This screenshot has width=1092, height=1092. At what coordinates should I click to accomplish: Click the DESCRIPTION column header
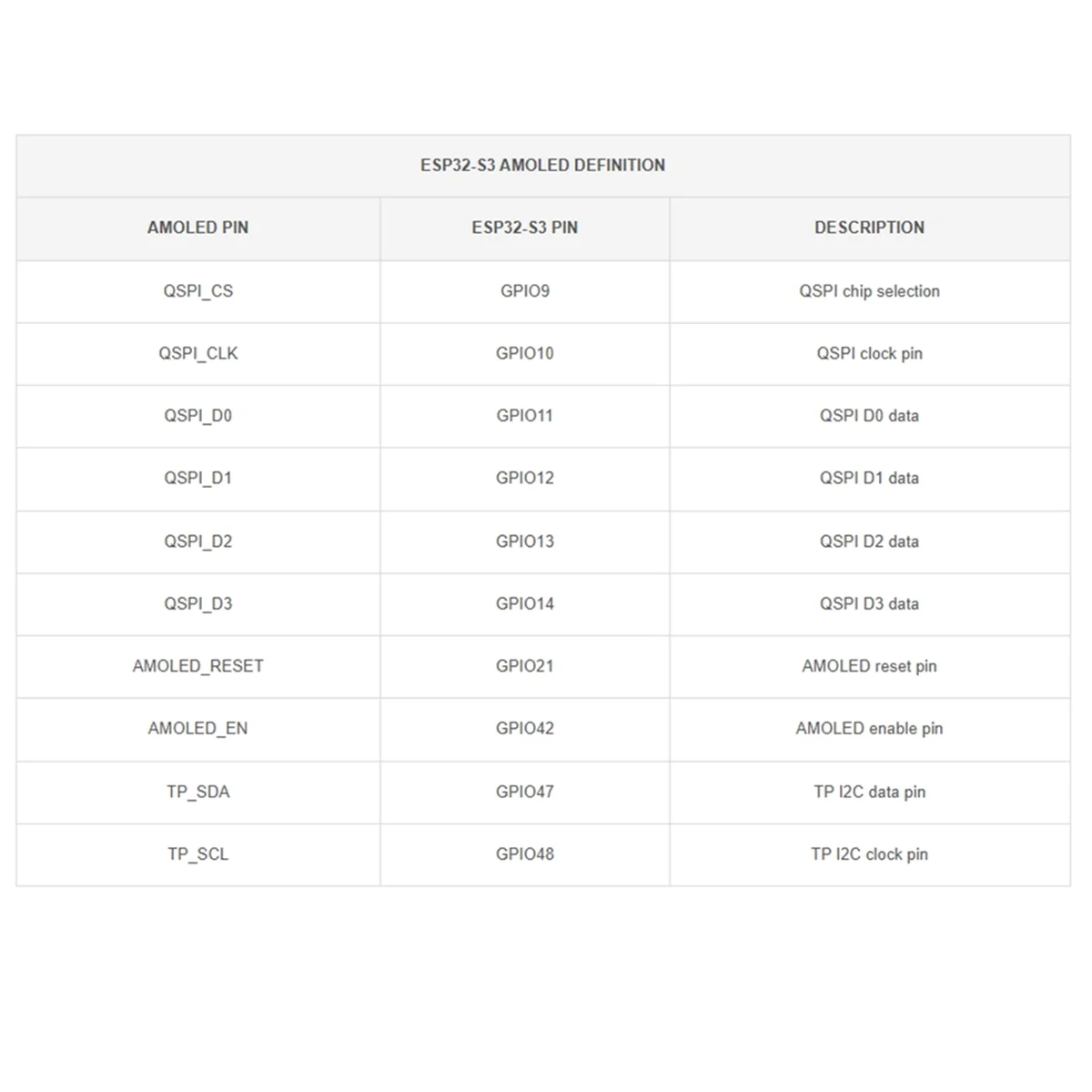pos(869,227)
